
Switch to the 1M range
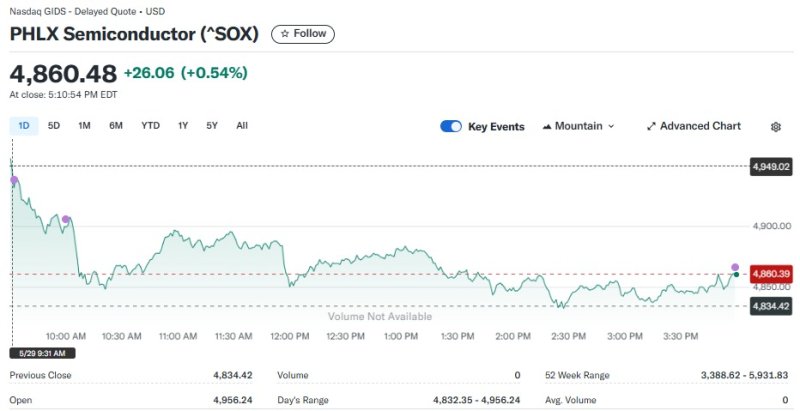84,126
